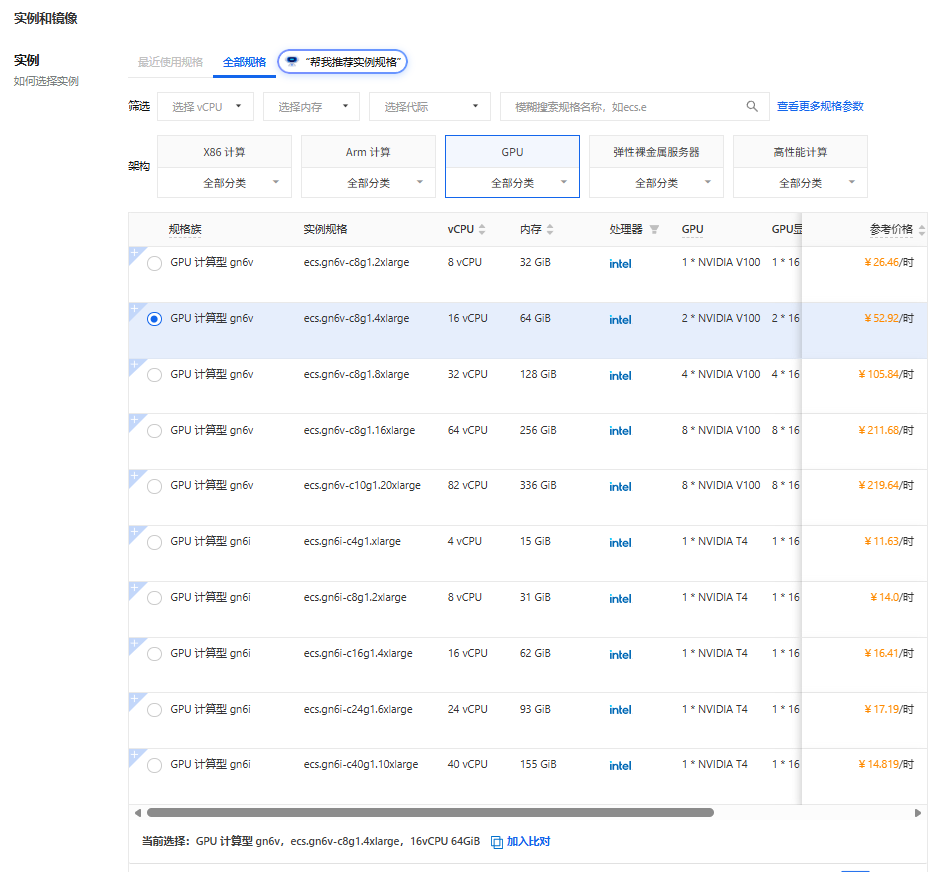Click the compare icon beside 加入比对
This screenshot has height=872, width=939.
click(497, 842)
